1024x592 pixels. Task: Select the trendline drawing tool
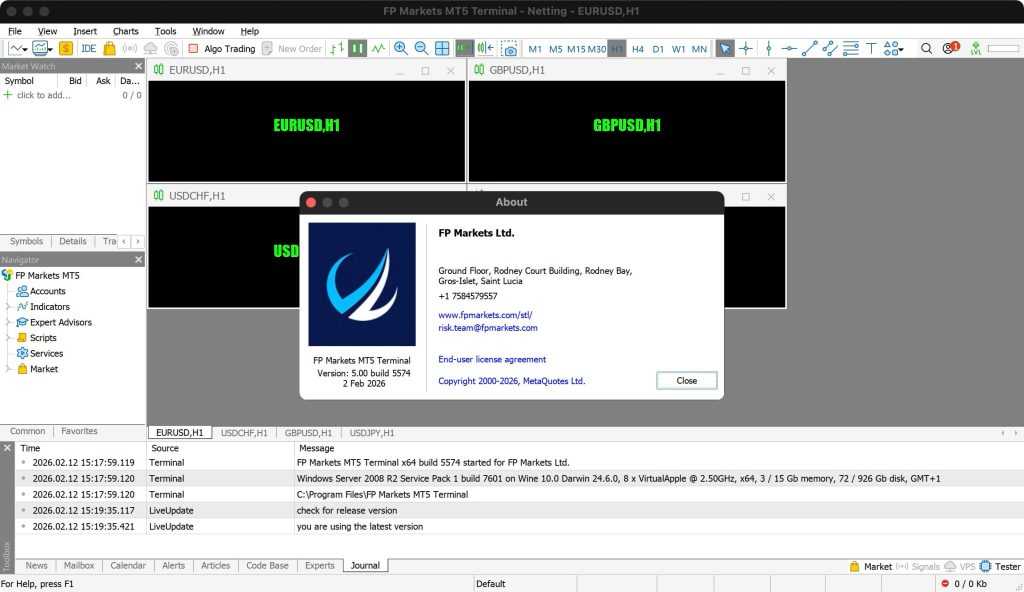tap(809, 48)
